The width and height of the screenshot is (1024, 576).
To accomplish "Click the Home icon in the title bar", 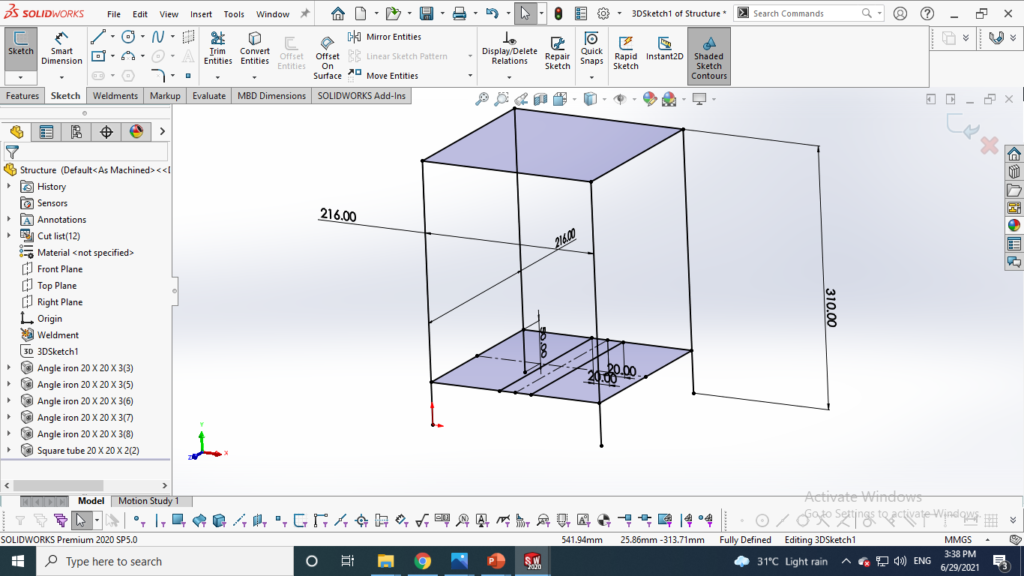I will [338, 13].
